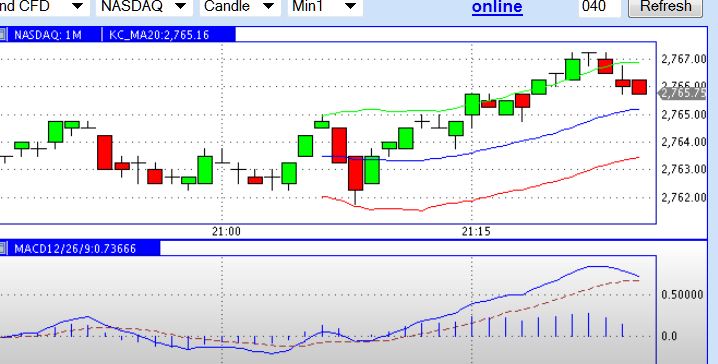Click the 0.0 MACD axis label
Screen dimensions: 718x364
(669, 336)
